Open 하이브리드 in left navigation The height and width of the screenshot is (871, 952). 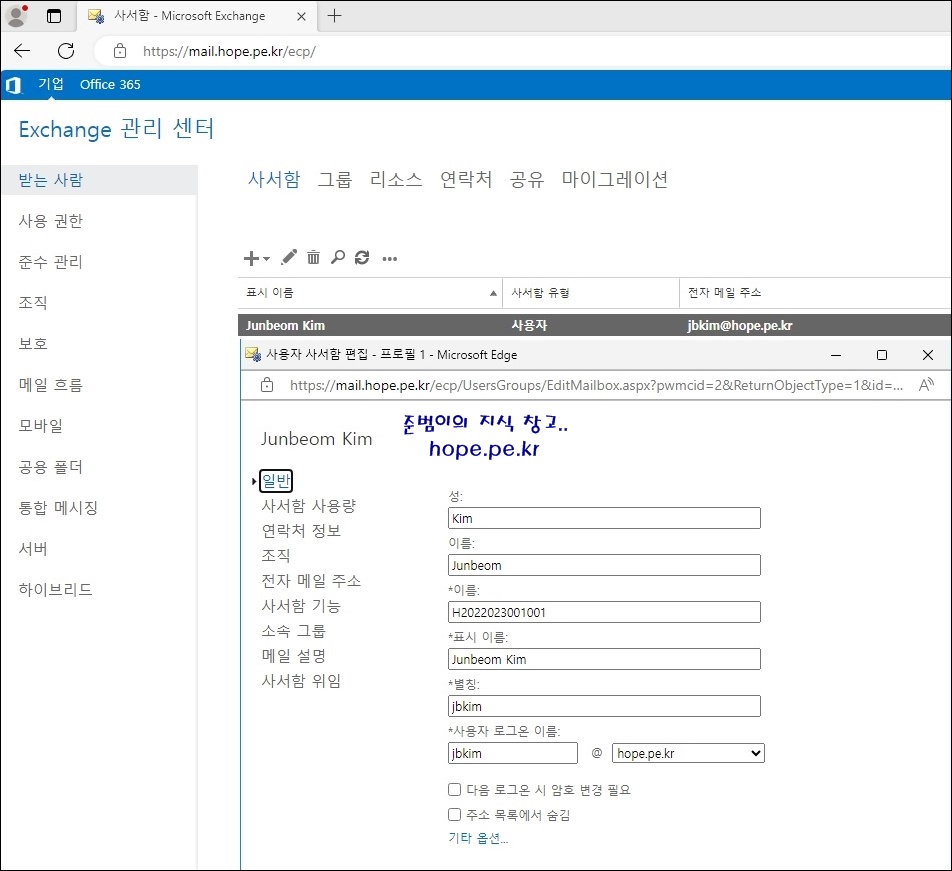[55, 589]
